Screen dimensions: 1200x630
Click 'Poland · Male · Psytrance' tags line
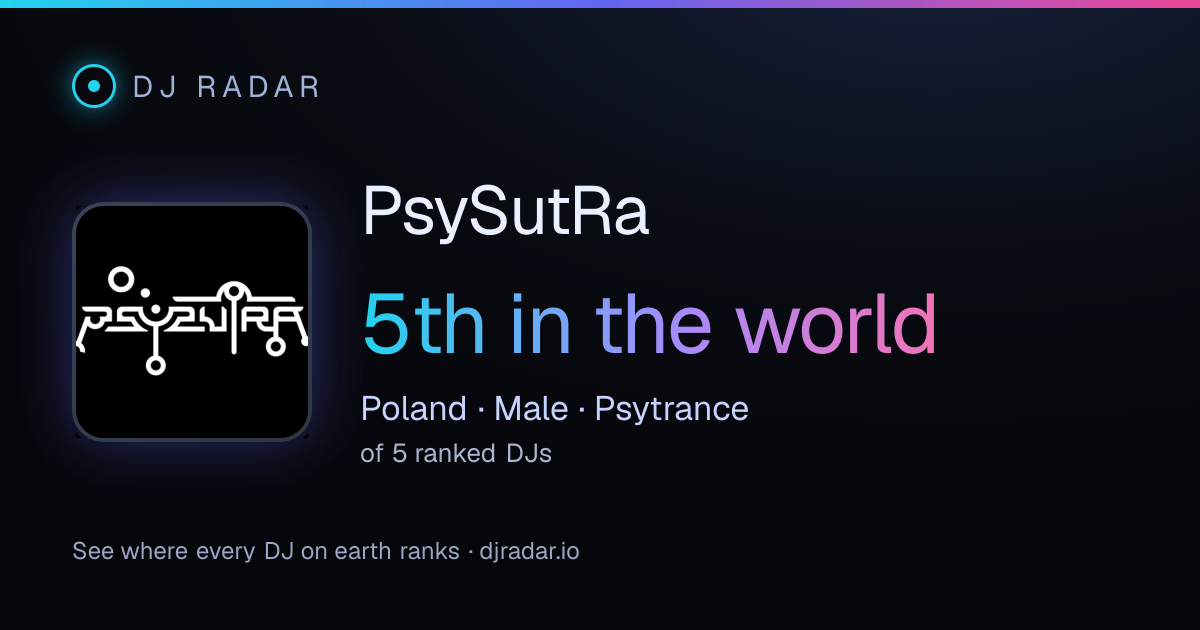click(x=555, y=409)
